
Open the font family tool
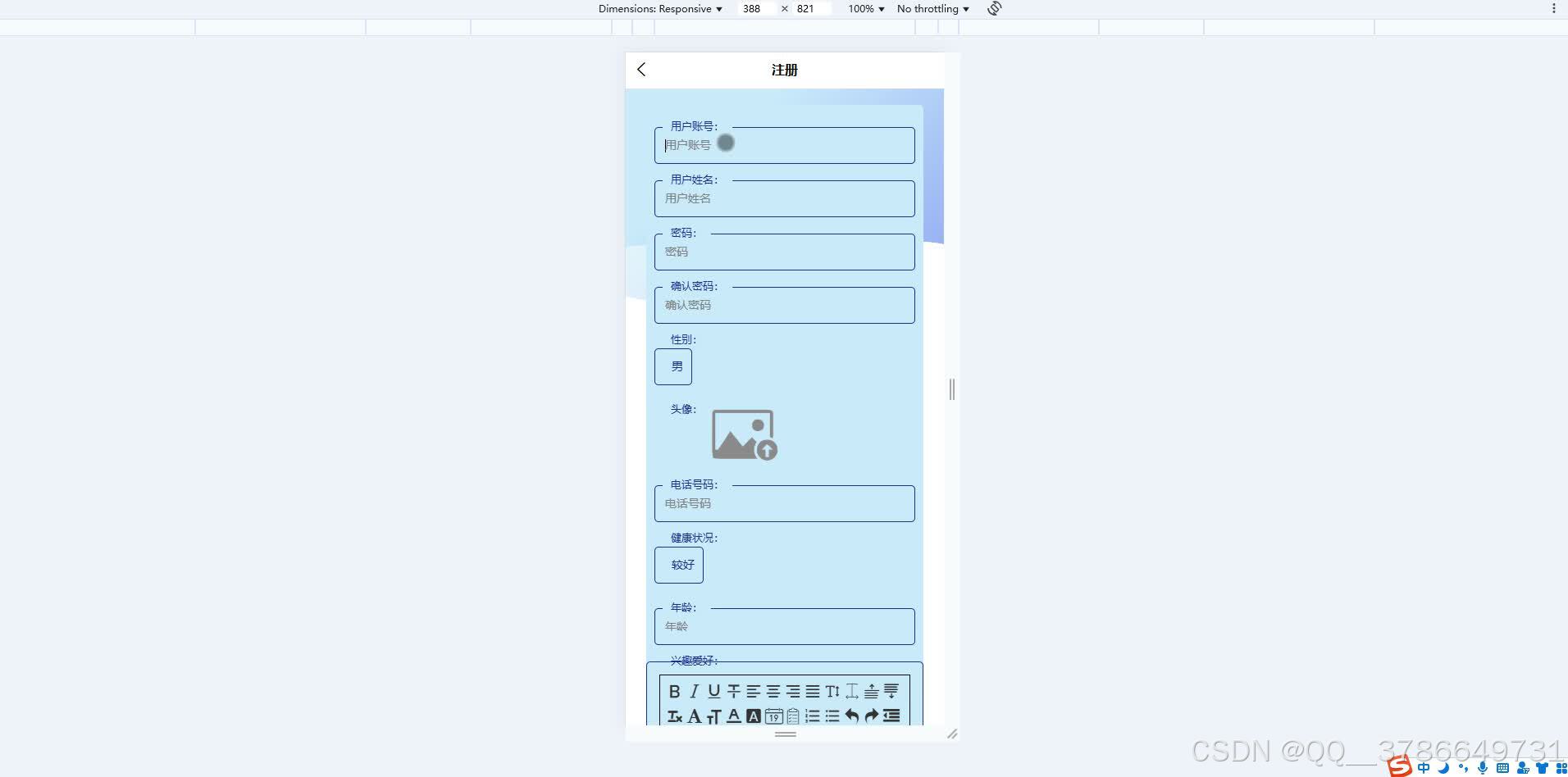coord(694,716)
